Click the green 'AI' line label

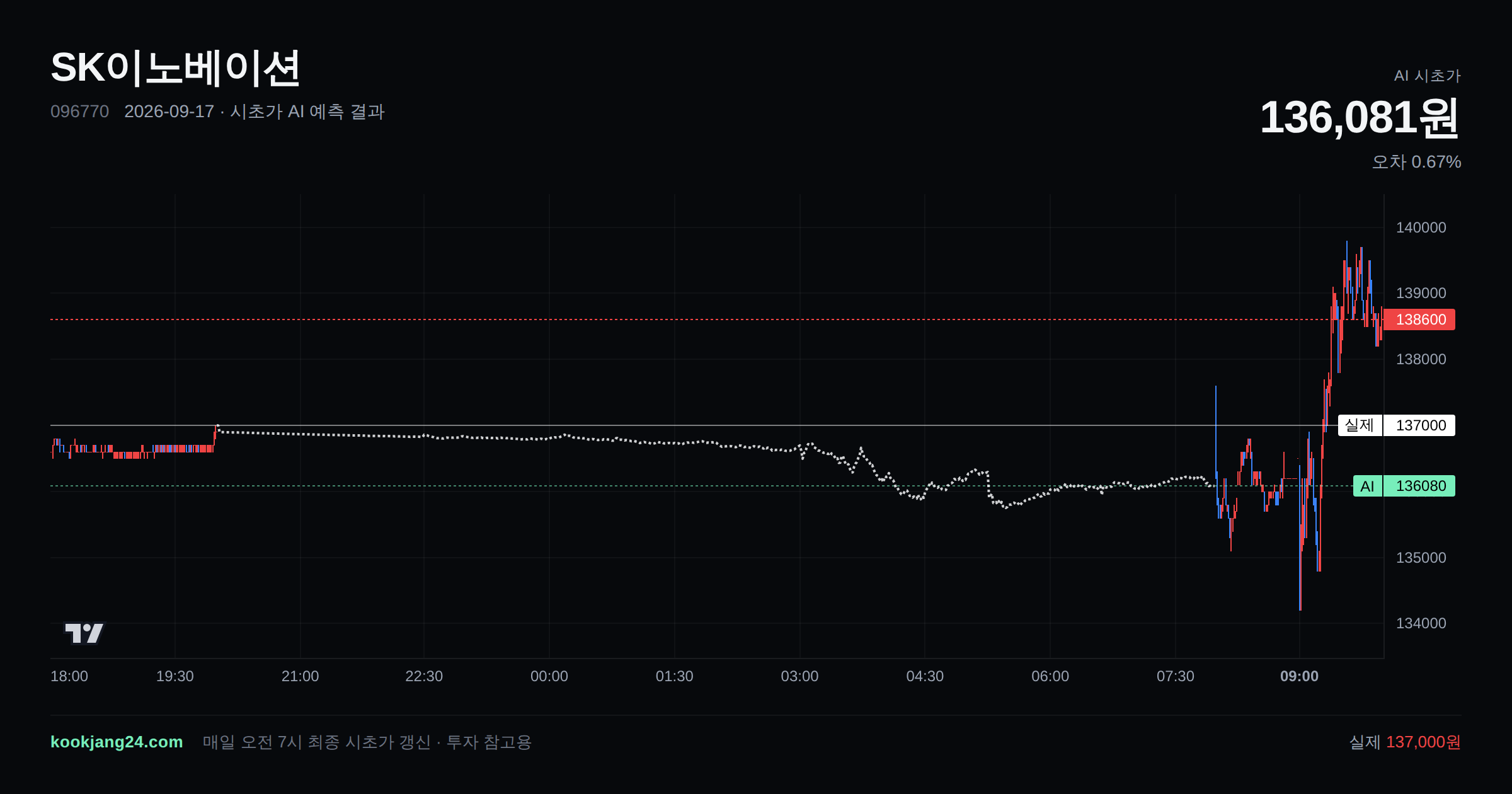pyautogui.click(x=1367, y=486)
